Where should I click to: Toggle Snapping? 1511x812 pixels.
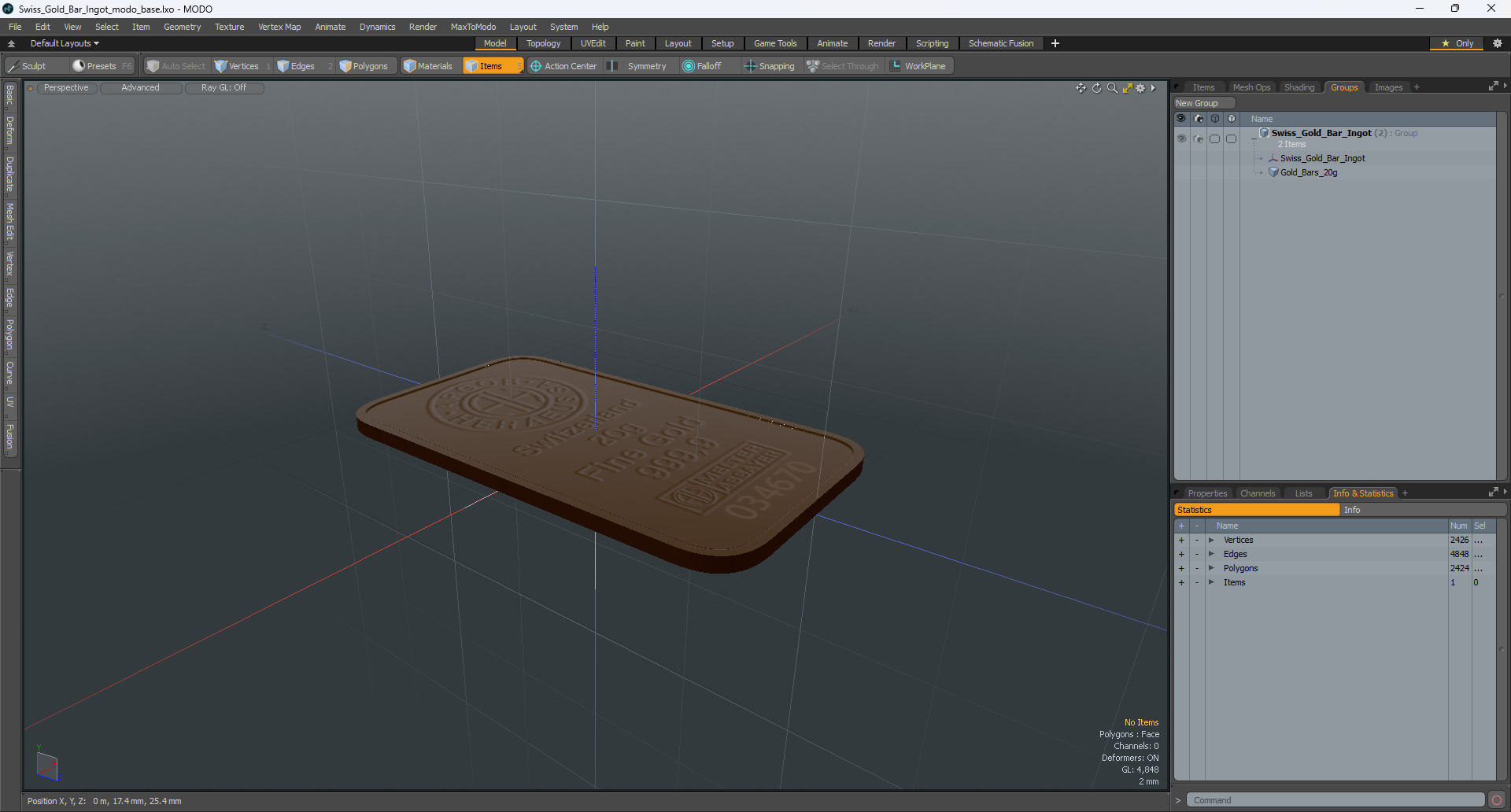770,66
